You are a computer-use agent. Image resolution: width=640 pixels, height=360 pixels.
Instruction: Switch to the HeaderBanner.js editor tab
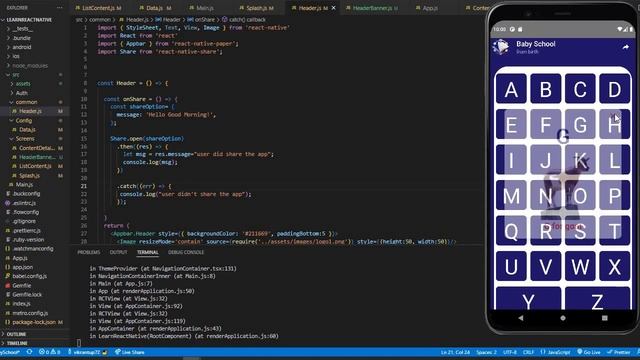[372, 8]
